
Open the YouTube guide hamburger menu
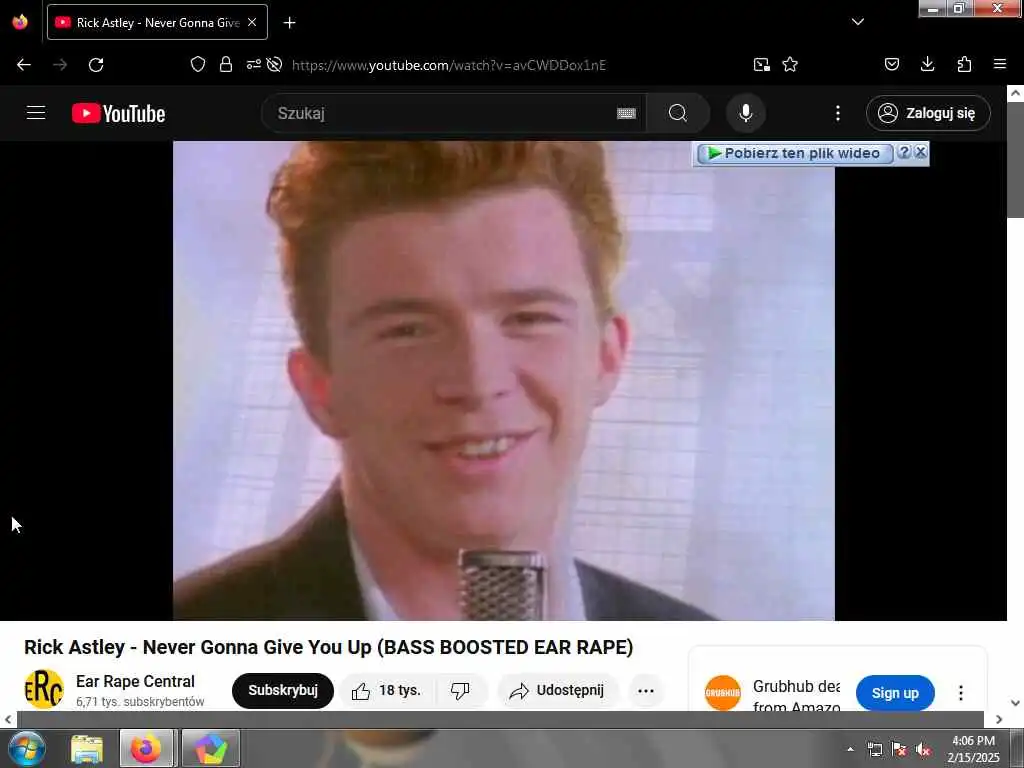pos(36,113)
